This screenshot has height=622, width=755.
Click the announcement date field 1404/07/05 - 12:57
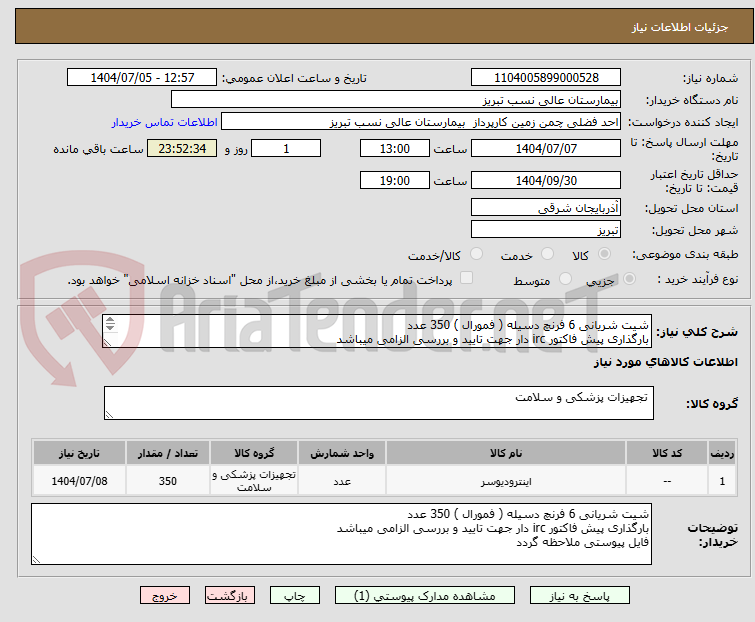pyautogui.click(x=142, y=78)
